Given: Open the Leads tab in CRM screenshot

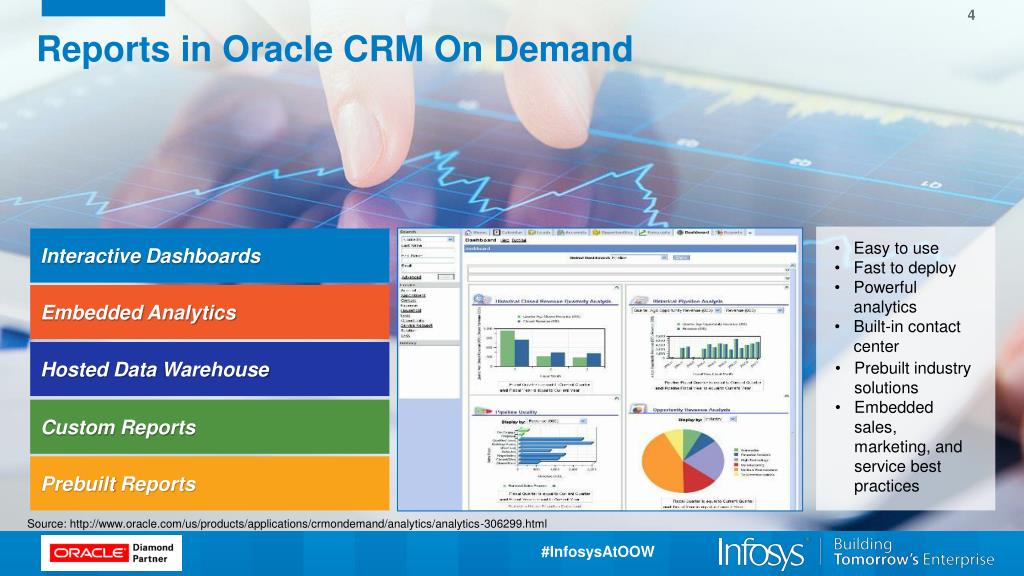Looking at the screenshot, I should click(540, 232).
